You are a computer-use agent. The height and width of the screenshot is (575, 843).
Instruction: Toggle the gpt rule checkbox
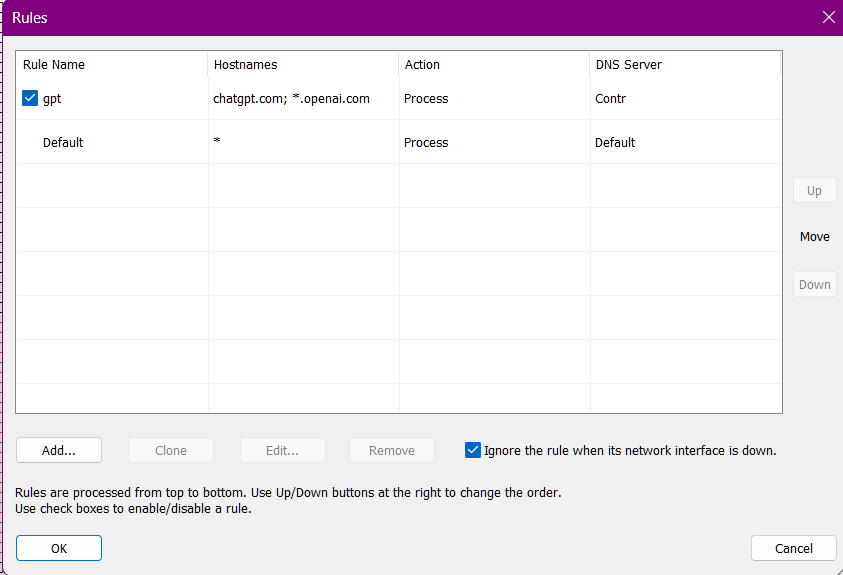point(30,98)
